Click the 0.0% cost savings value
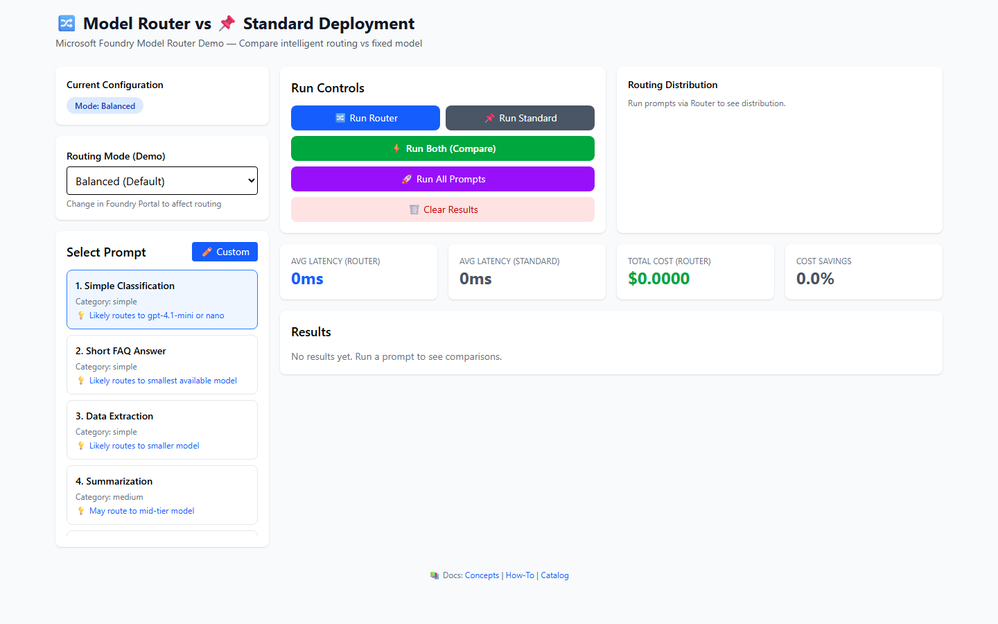Screen dimensions: 998x624 815,279
